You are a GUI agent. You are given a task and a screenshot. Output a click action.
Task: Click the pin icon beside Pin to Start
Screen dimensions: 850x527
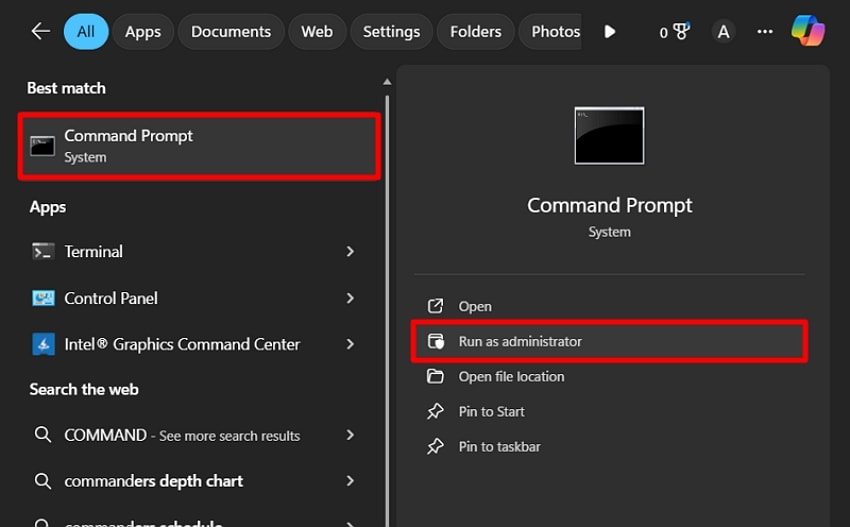tap(435, 412)
